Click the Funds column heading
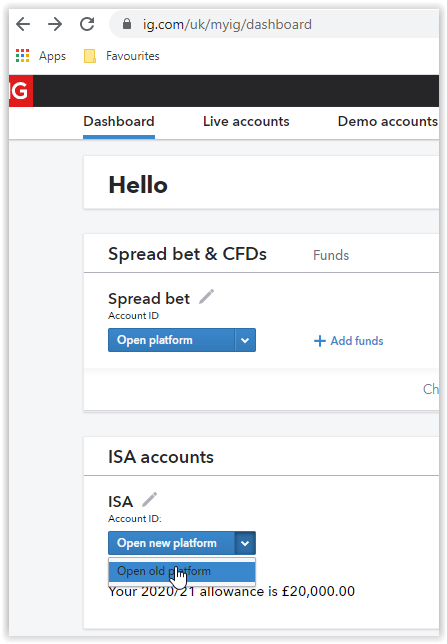The image size is (447, 644). tap(331, 255)
